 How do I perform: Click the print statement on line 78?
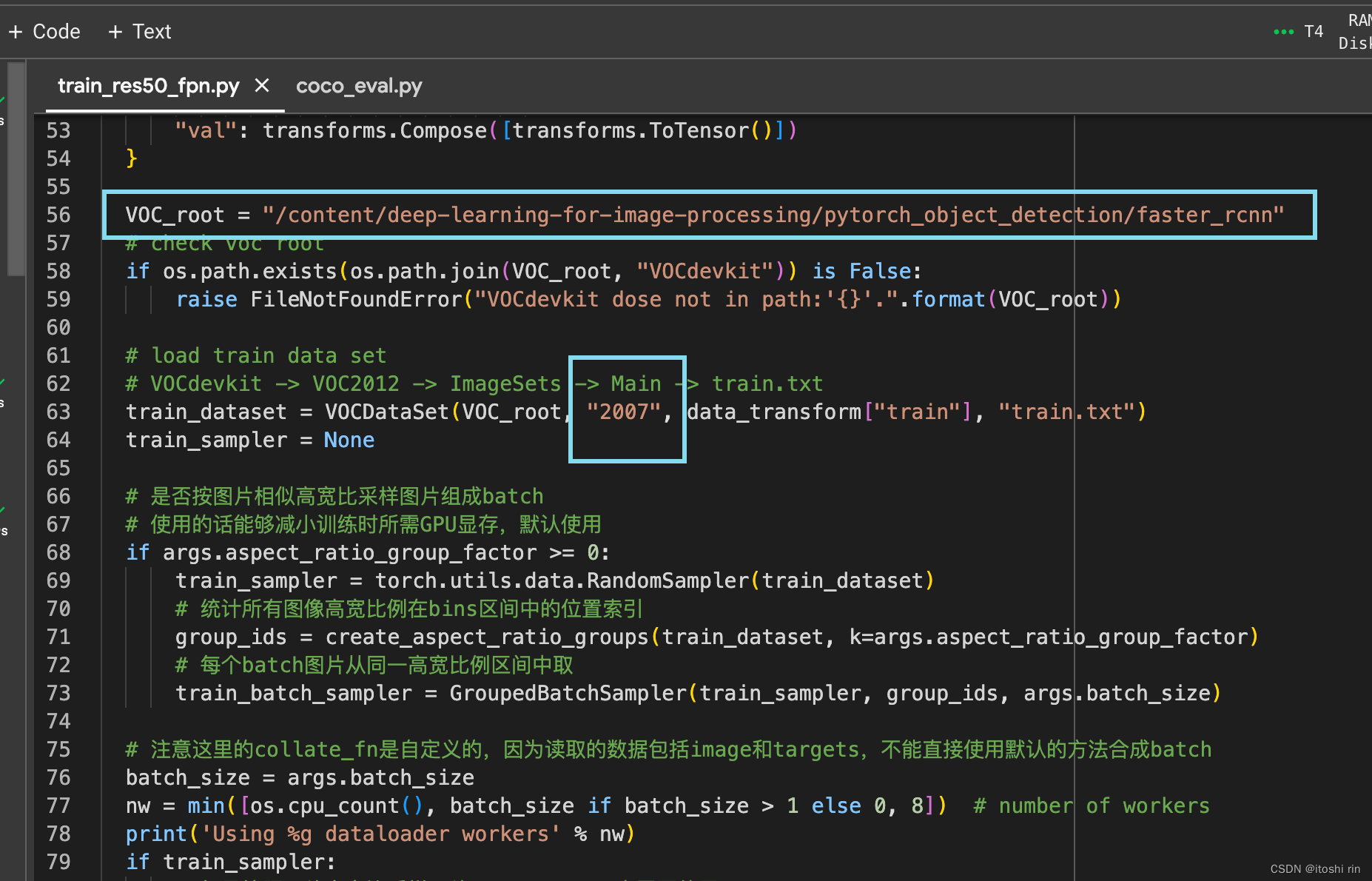coord(380,834)
